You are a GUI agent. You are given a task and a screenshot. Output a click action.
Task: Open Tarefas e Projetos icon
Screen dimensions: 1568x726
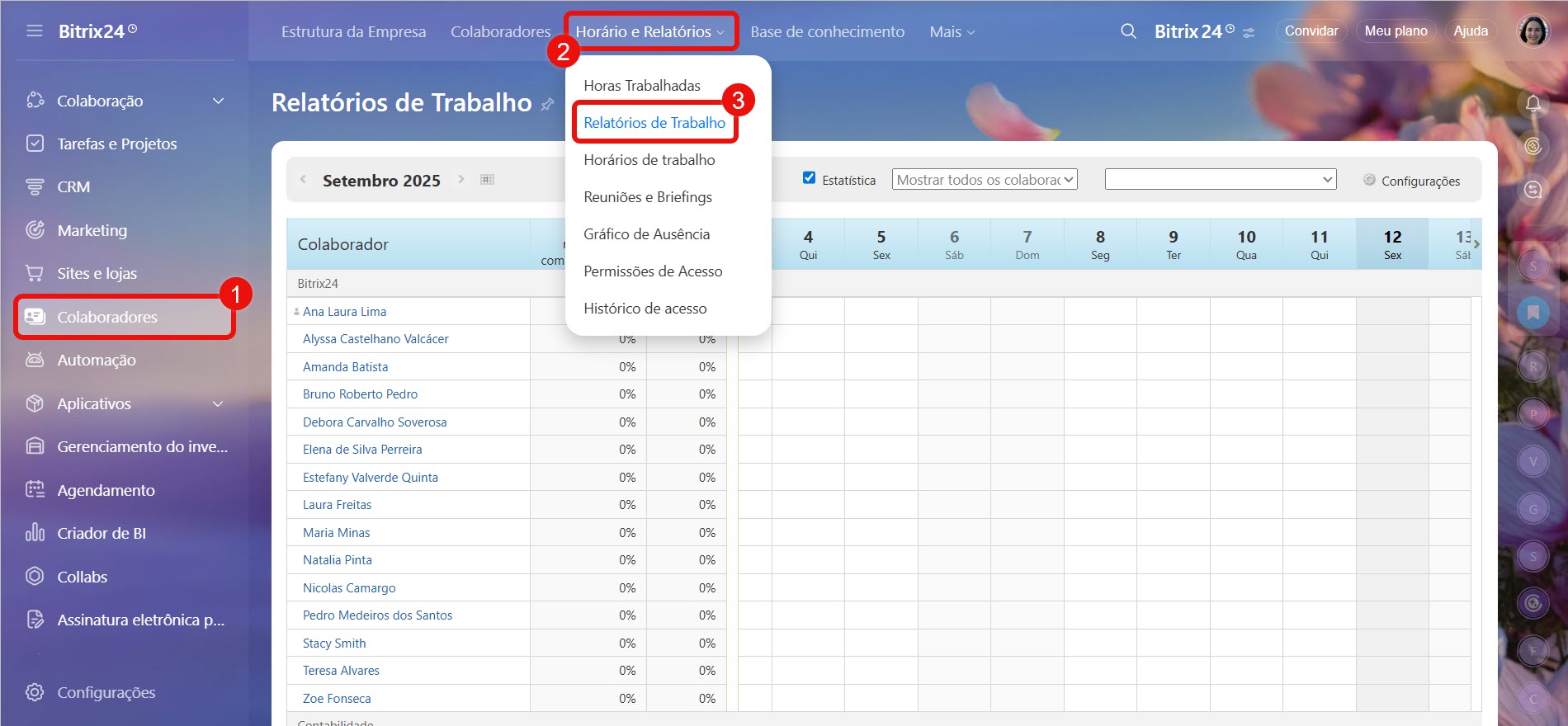pyautogui.click(x=35, y=144)
